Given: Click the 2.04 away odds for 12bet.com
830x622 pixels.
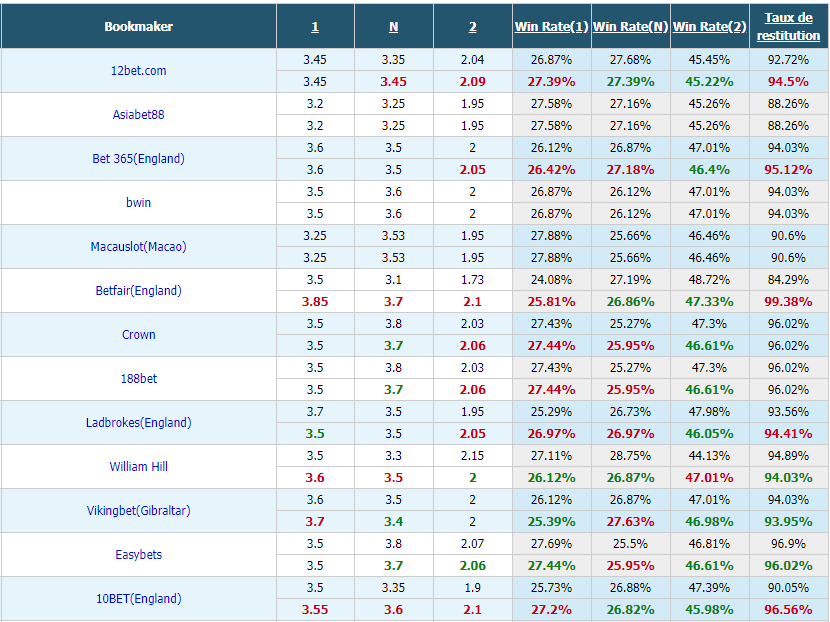Looking at the screenshot, I should point(473,59).
